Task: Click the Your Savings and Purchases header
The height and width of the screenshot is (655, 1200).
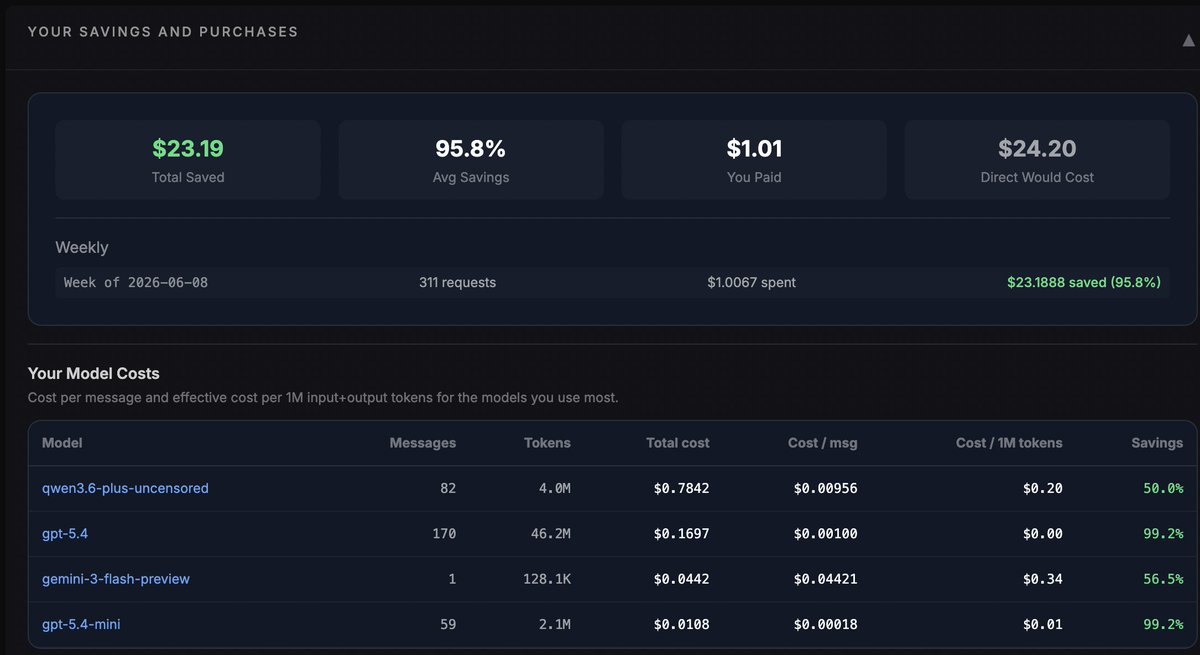Action: tap(163, 32)
